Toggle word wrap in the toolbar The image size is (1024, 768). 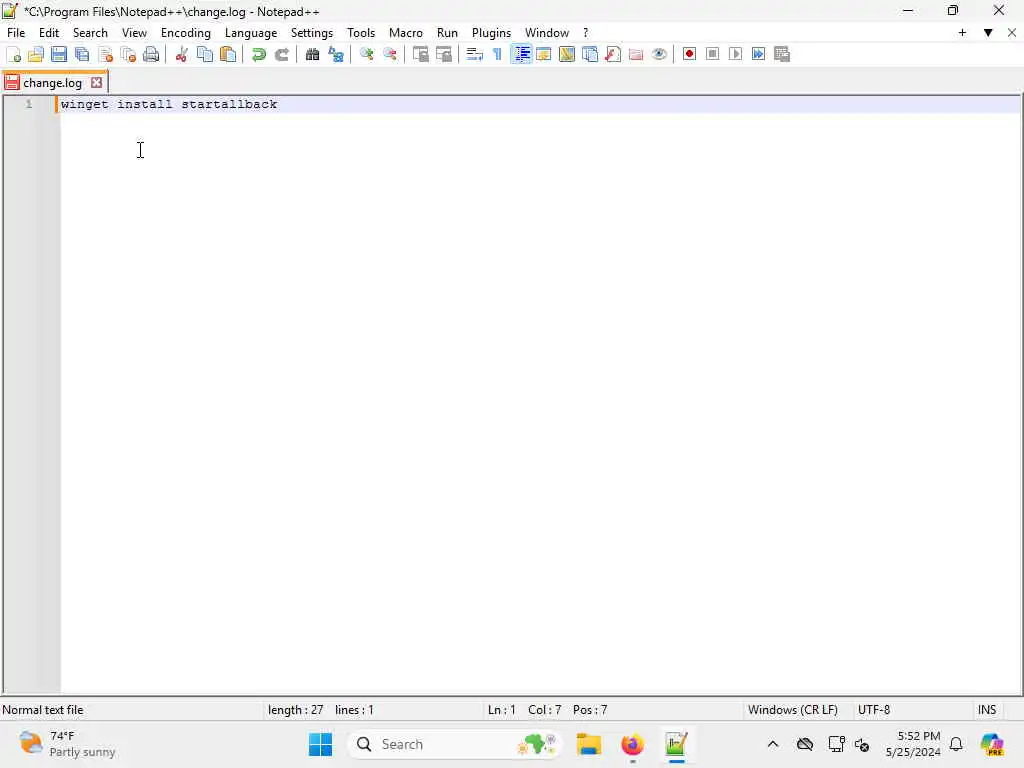[x=475, y=54]
